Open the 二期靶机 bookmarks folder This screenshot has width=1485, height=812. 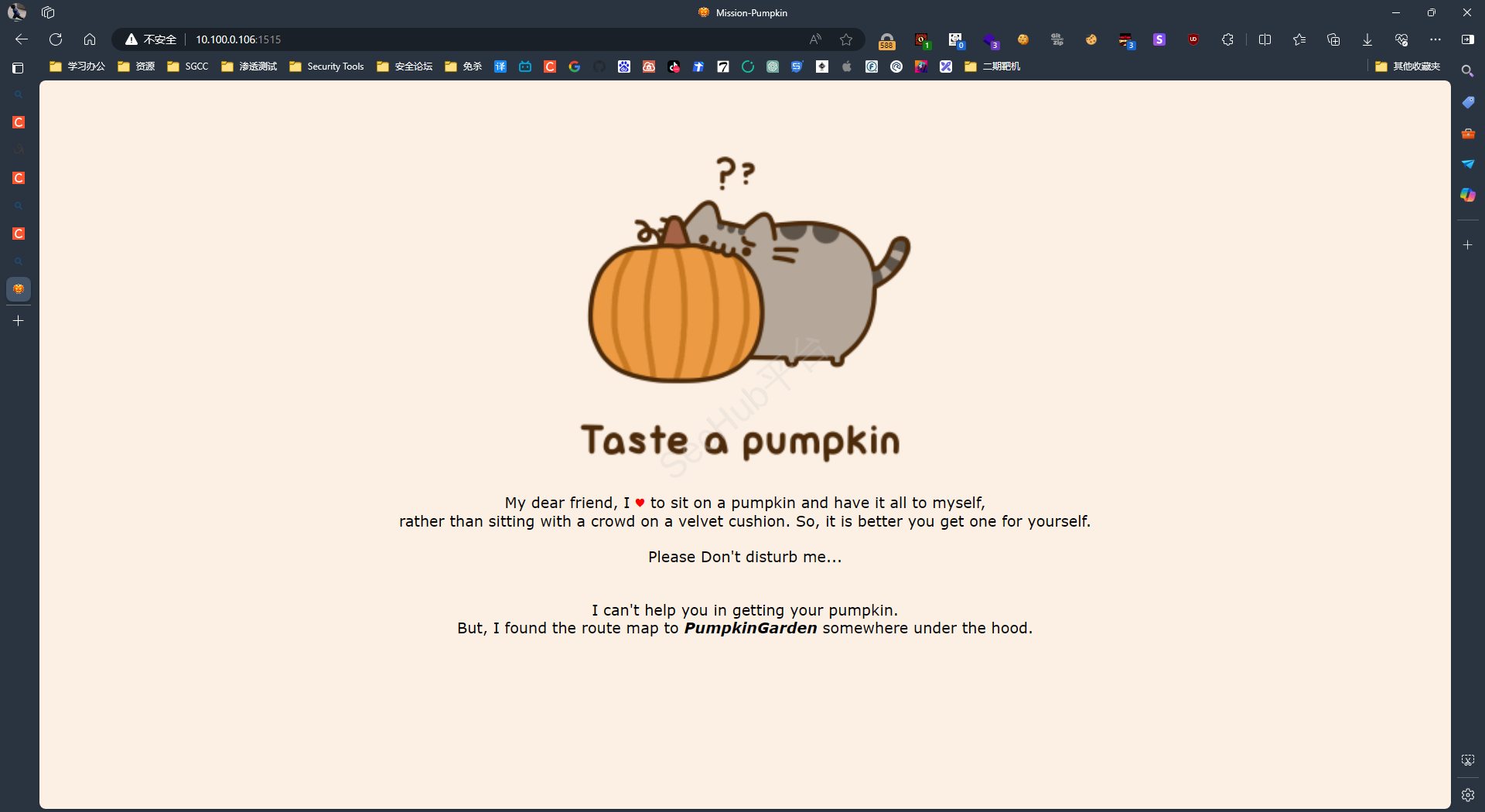[x=992, y=67]
